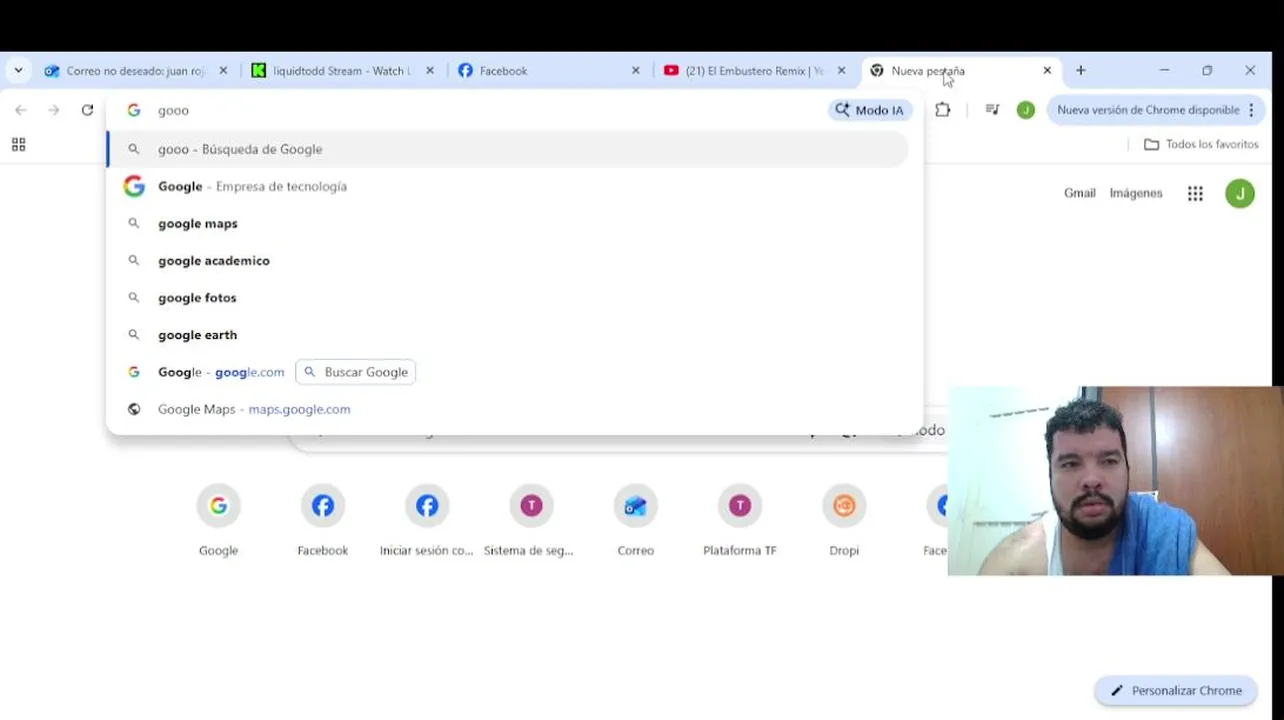
Task: Minimize the Chrome window
Action: pos(1164,71)
